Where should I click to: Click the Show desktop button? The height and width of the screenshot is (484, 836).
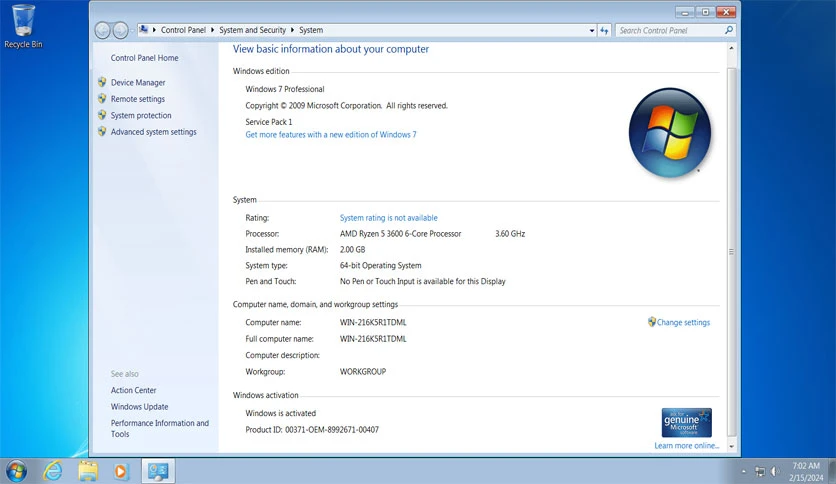[832, 471]
